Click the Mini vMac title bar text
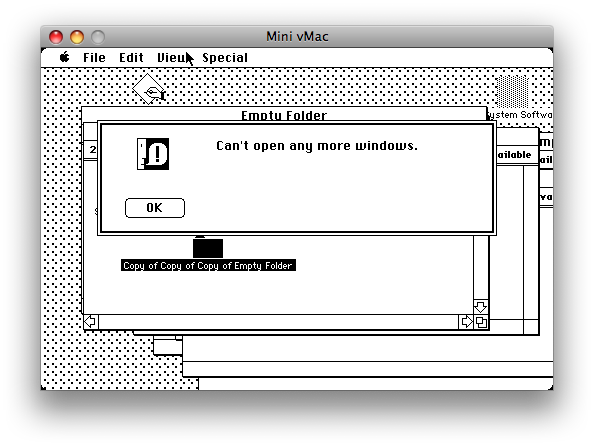Image resolution: width=594 pixels, height=446 pixels. pos(297,36)
